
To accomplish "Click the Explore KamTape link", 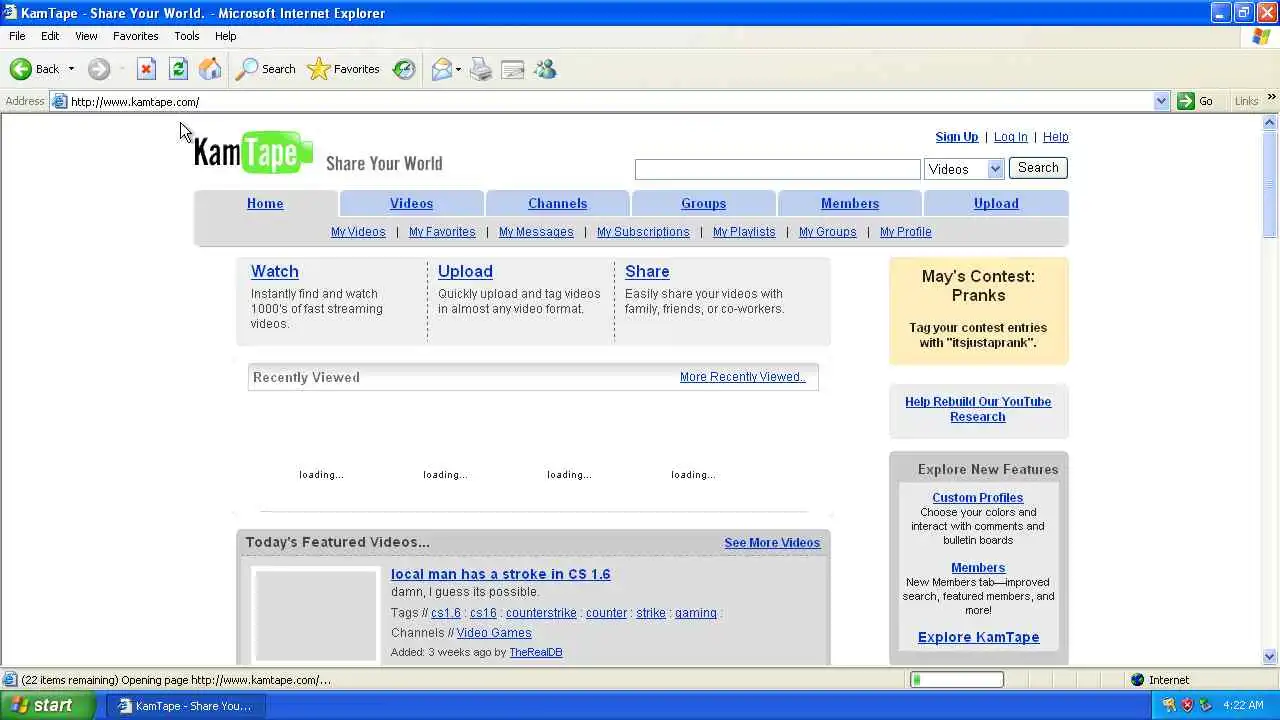I will (978, 637).
